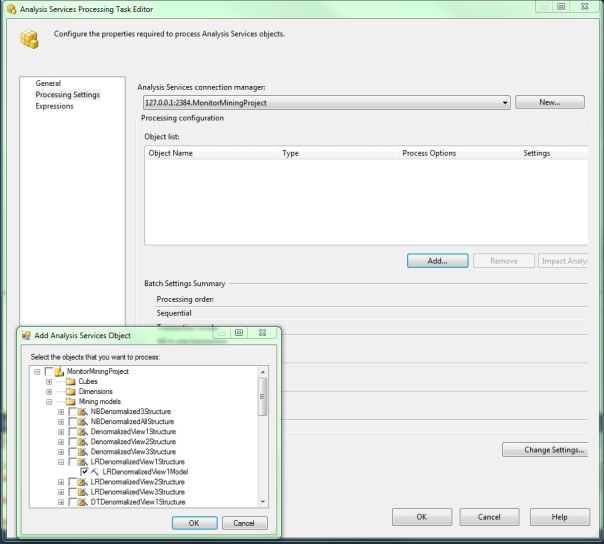This screenshot has width=604, height=544.
Task: Click the NBDenormalized3Structure mining structure icon
Action: (x=83, y=411)
